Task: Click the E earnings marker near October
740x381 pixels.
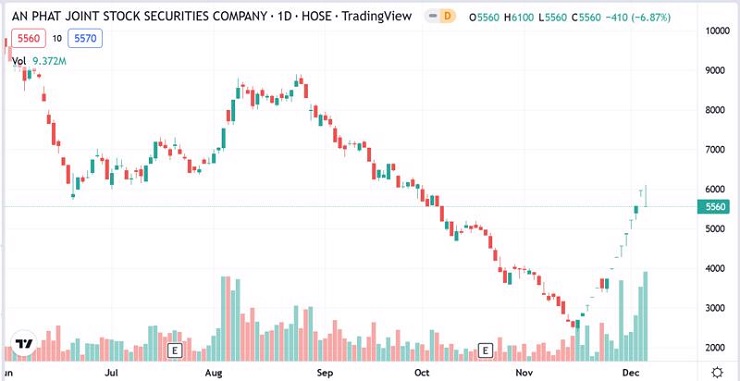Action: point(485,350)
